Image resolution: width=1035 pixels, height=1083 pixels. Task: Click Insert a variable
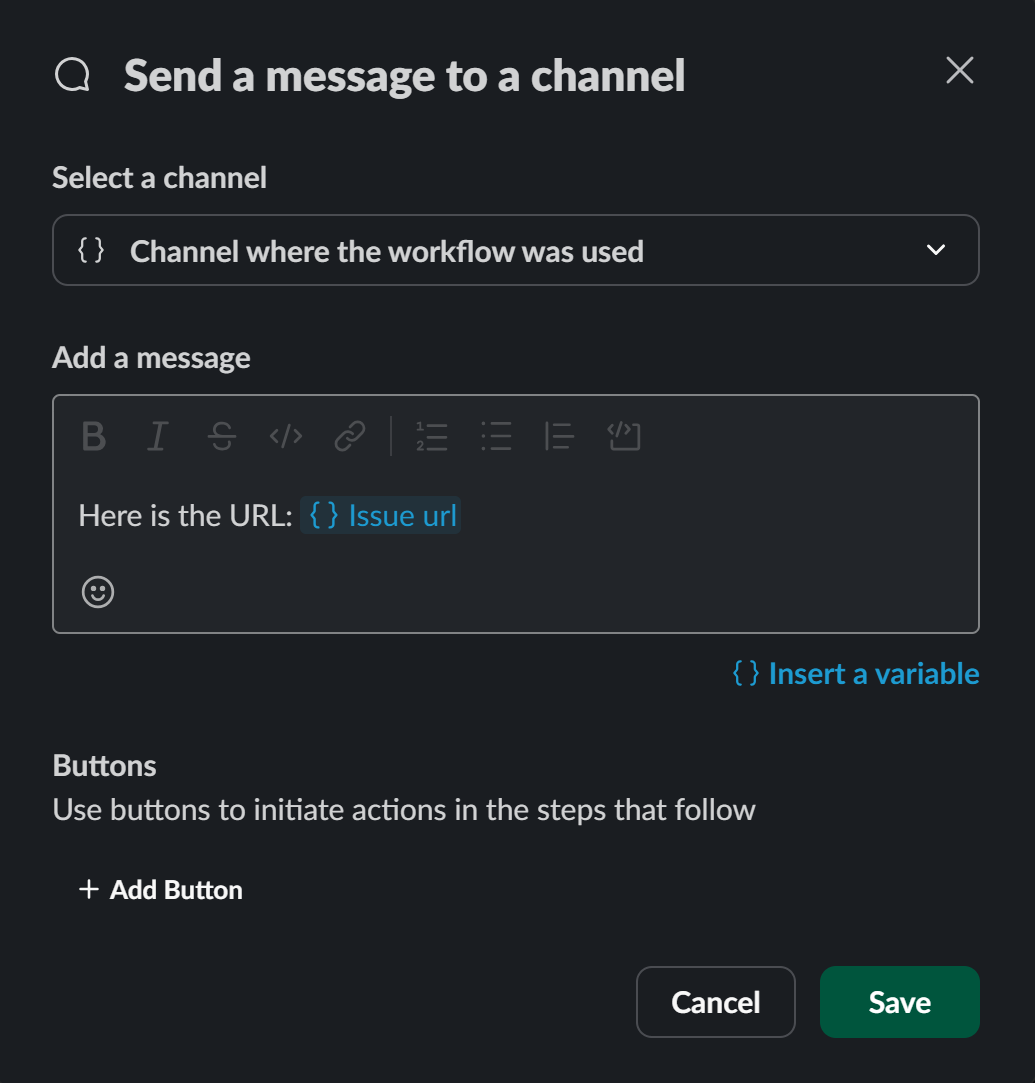tap(855, 673)
